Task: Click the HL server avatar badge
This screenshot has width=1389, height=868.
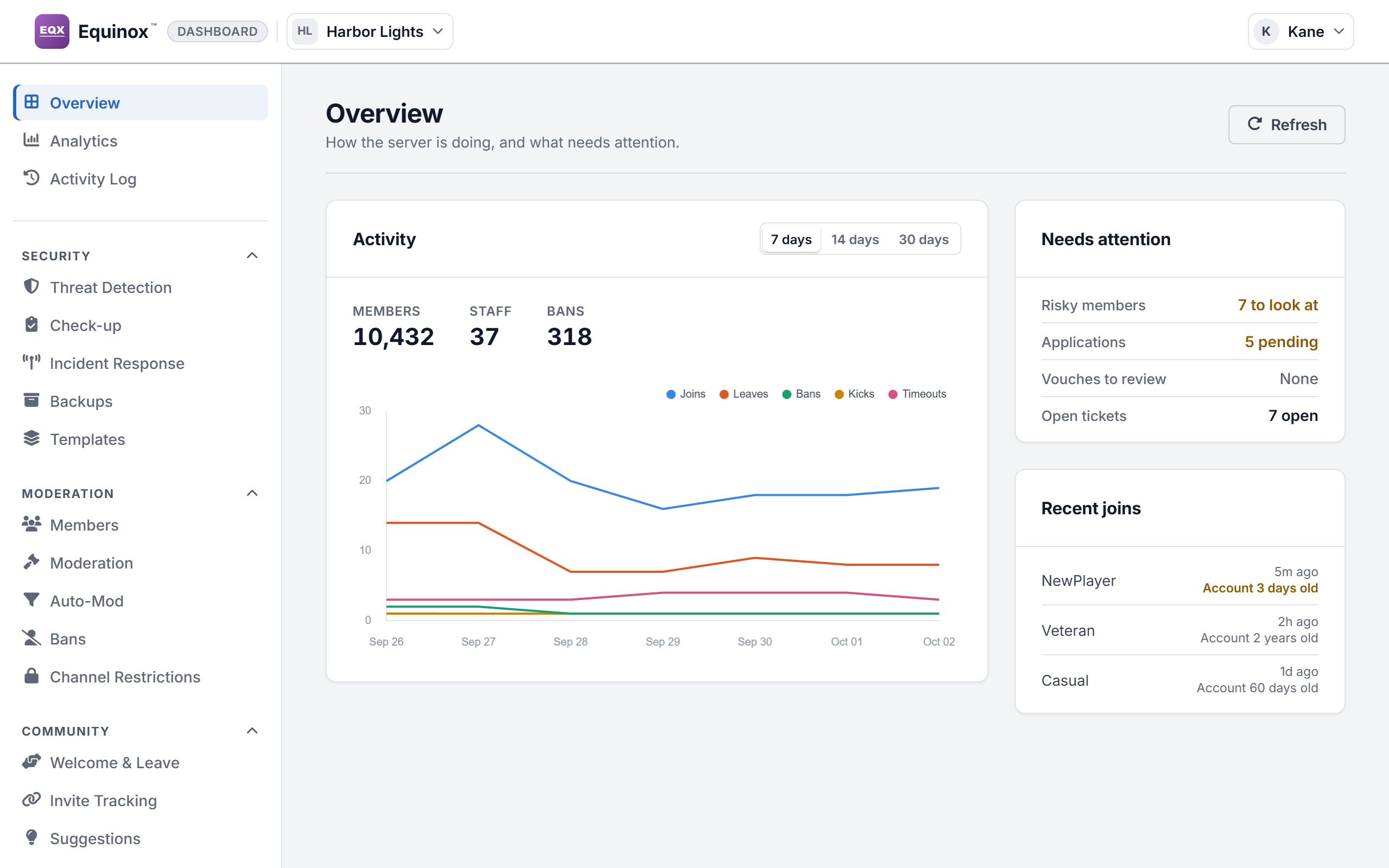Action: (x=305, y=31)
